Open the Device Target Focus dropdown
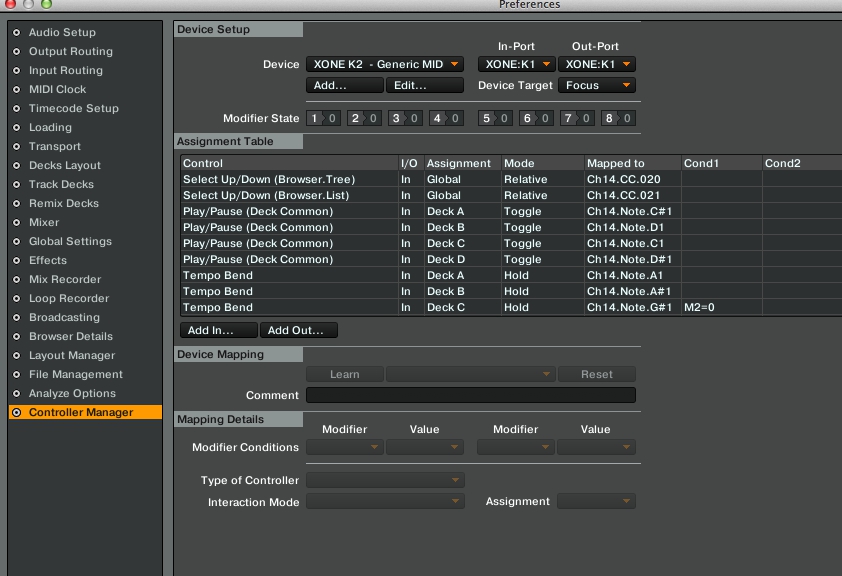The width and height of the screenshot is (842, 576). [x=597, y=86]
